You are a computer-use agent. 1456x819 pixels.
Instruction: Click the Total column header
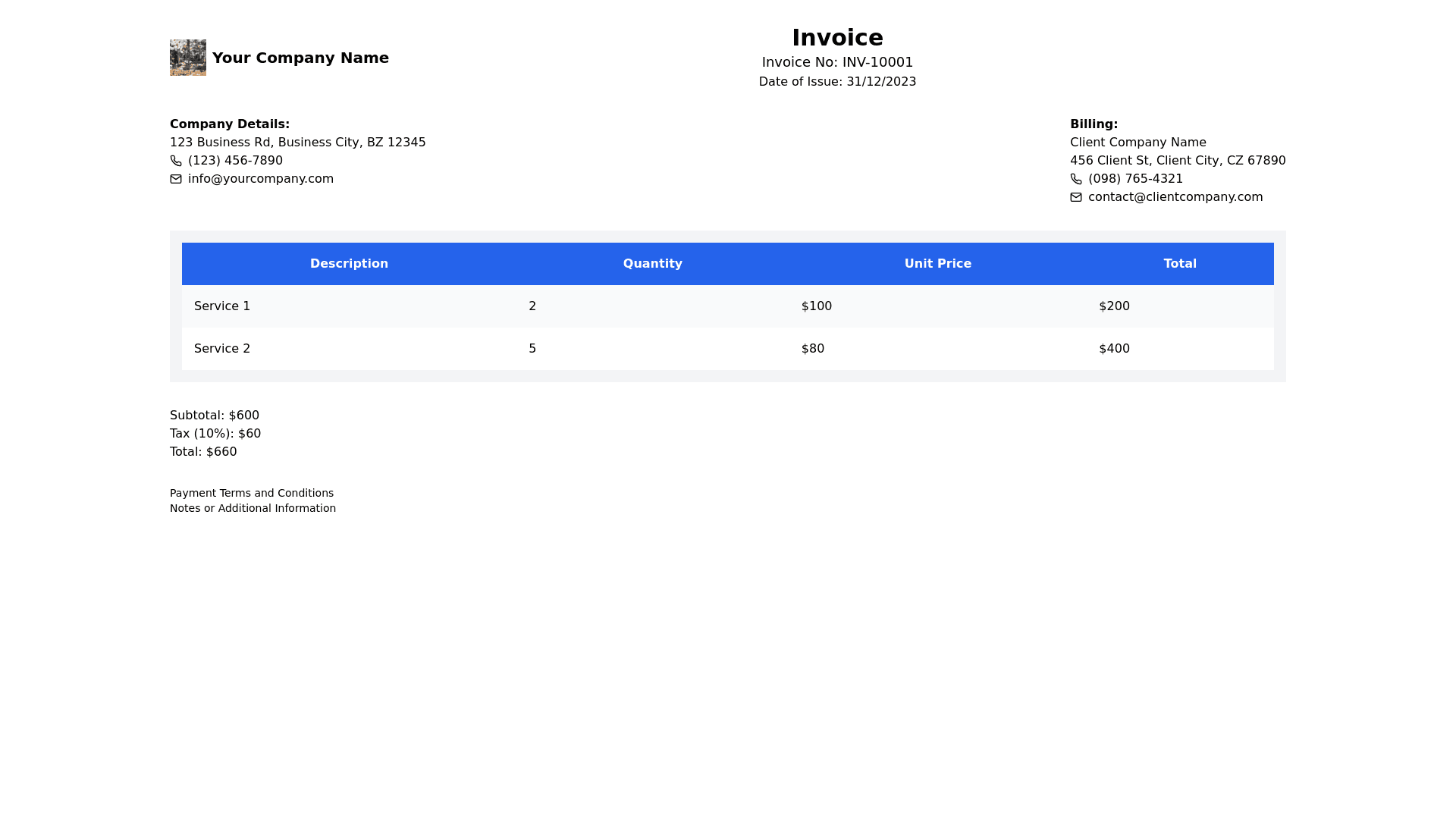click(x=1180, y=264)
